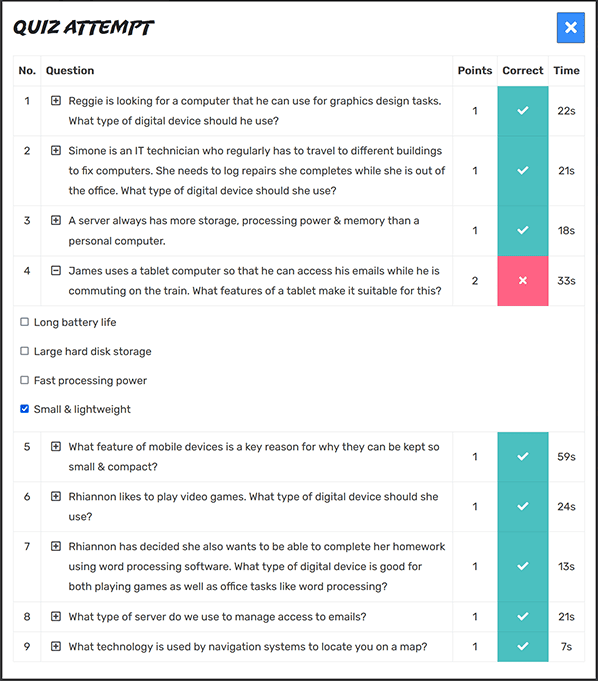The image size is (598, 681).
Task: Expand question 1 about Reggie's graphics computer
Action: 56,101
